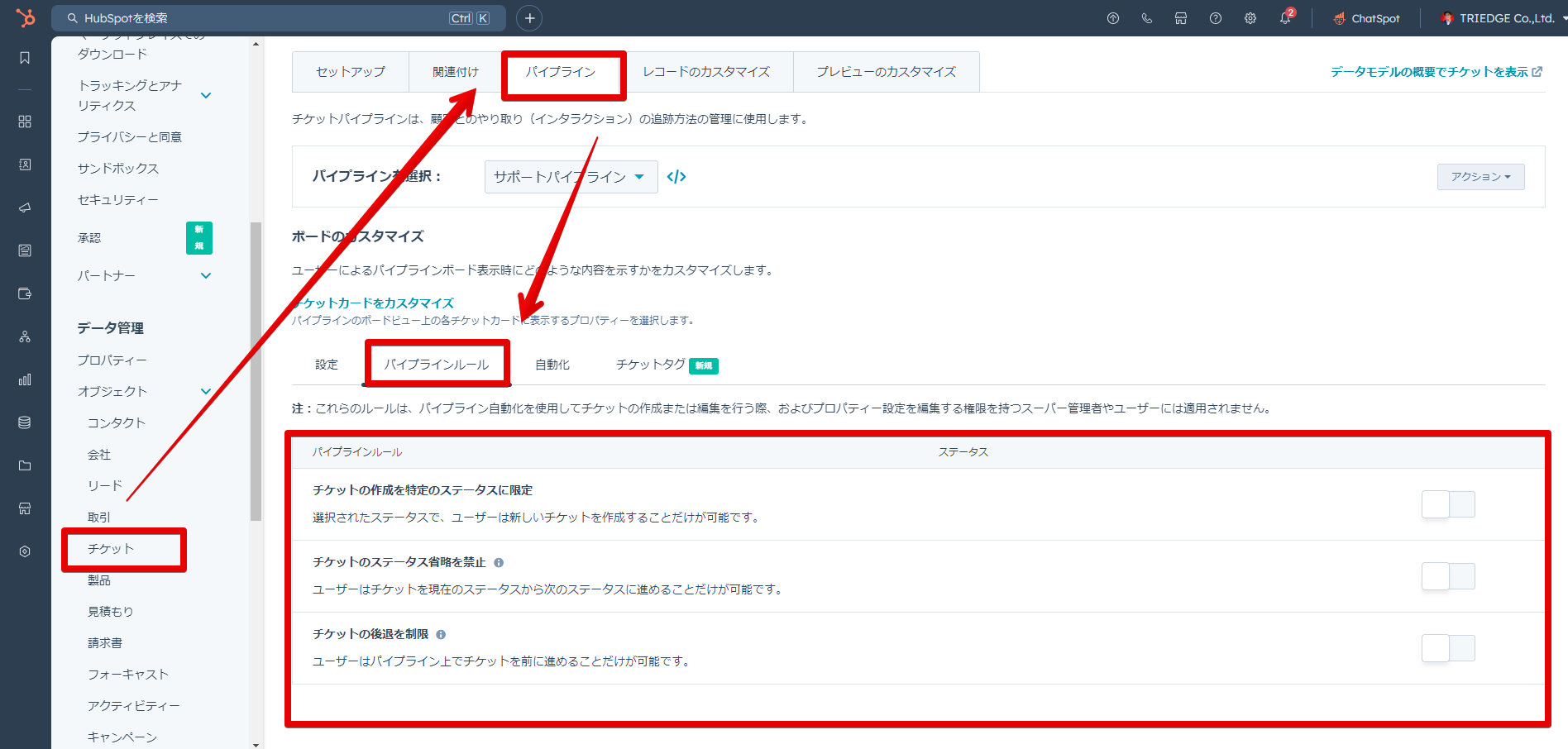Open the workspaces grid icon
This screenshot has height=749, width=1568.
pyautogui.click(x=25, y=122)
